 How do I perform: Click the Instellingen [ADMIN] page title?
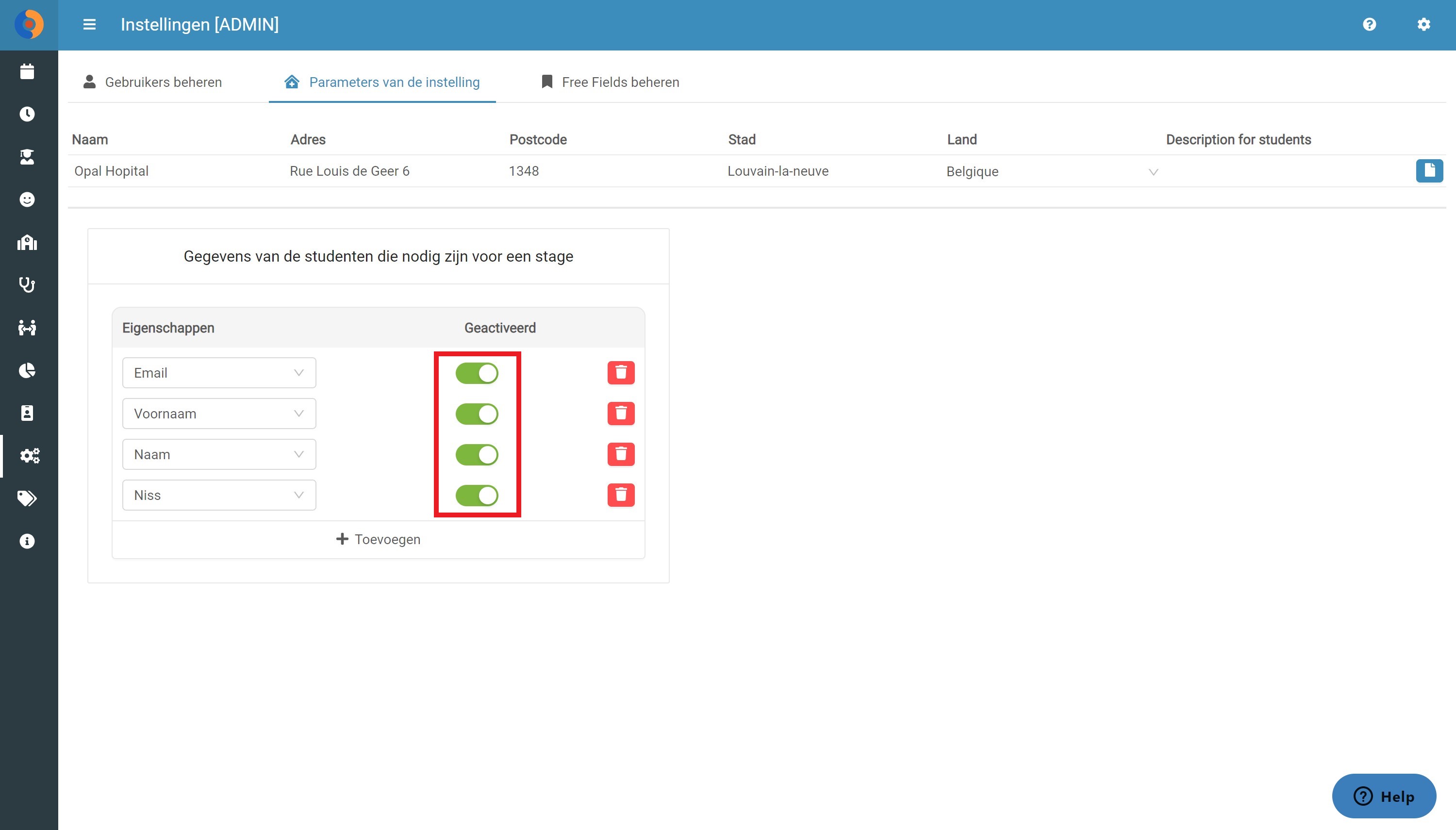(x=199, y=25)
